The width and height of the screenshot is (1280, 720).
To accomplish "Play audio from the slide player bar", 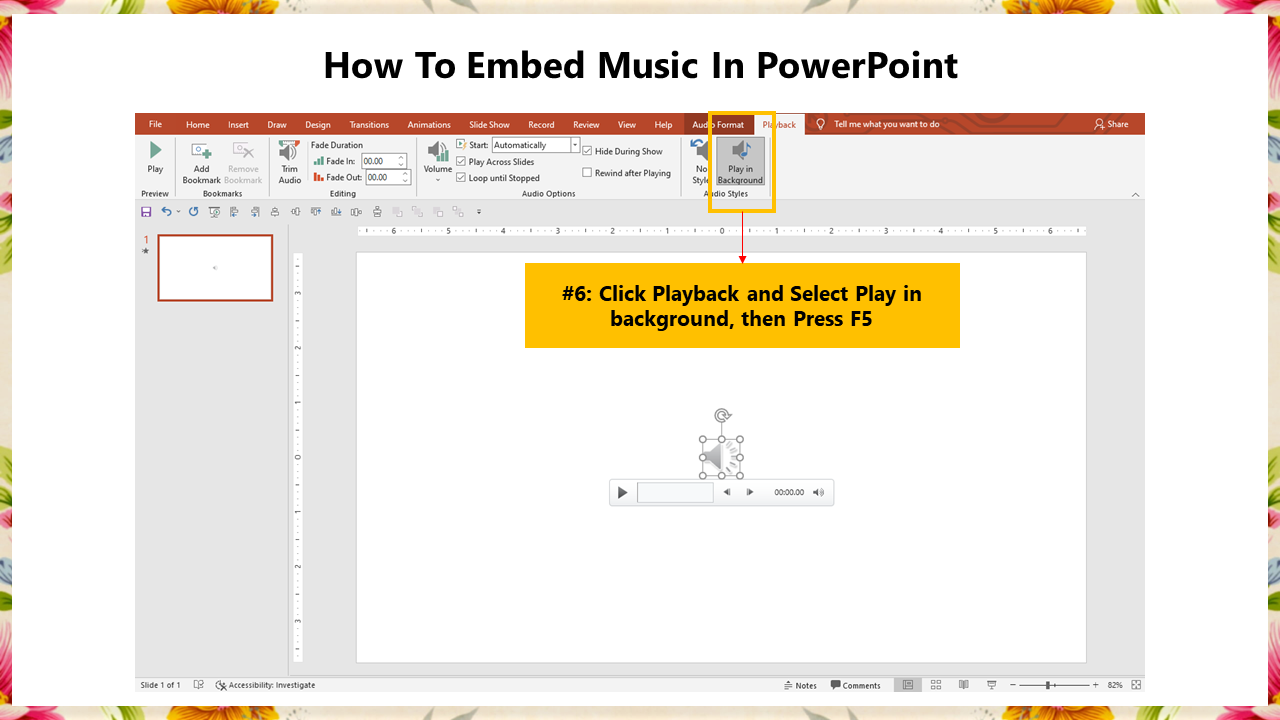I will [x=622, y=492].
